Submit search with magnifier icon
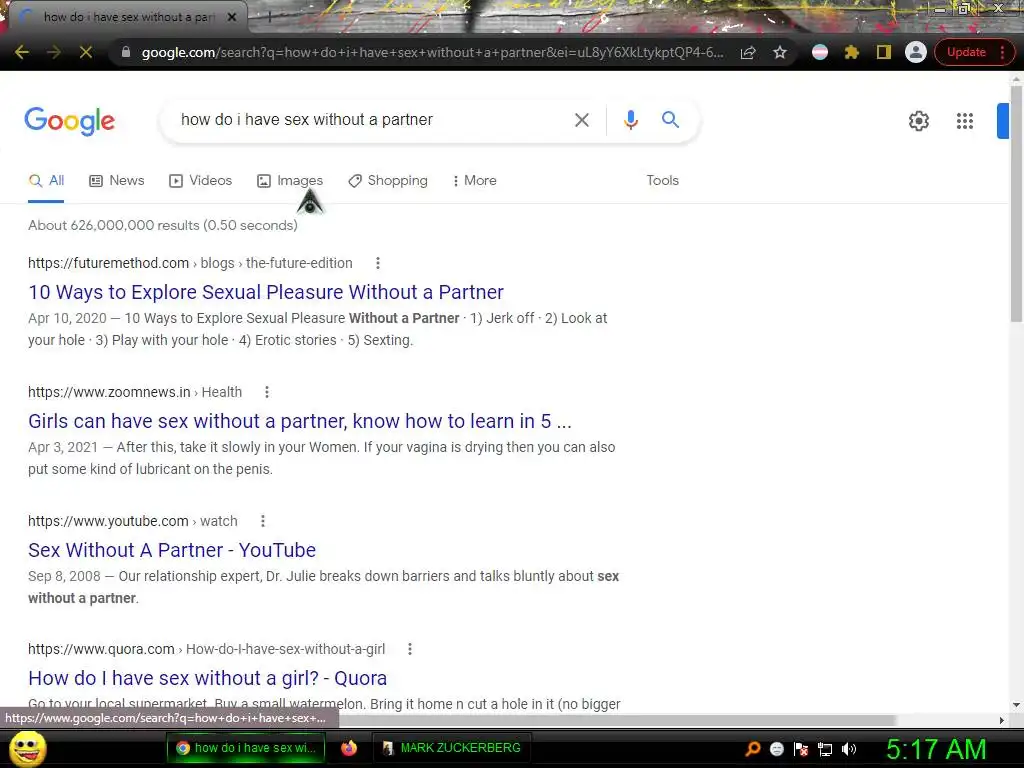The image size is (1024, 768). tap(670, 120)
